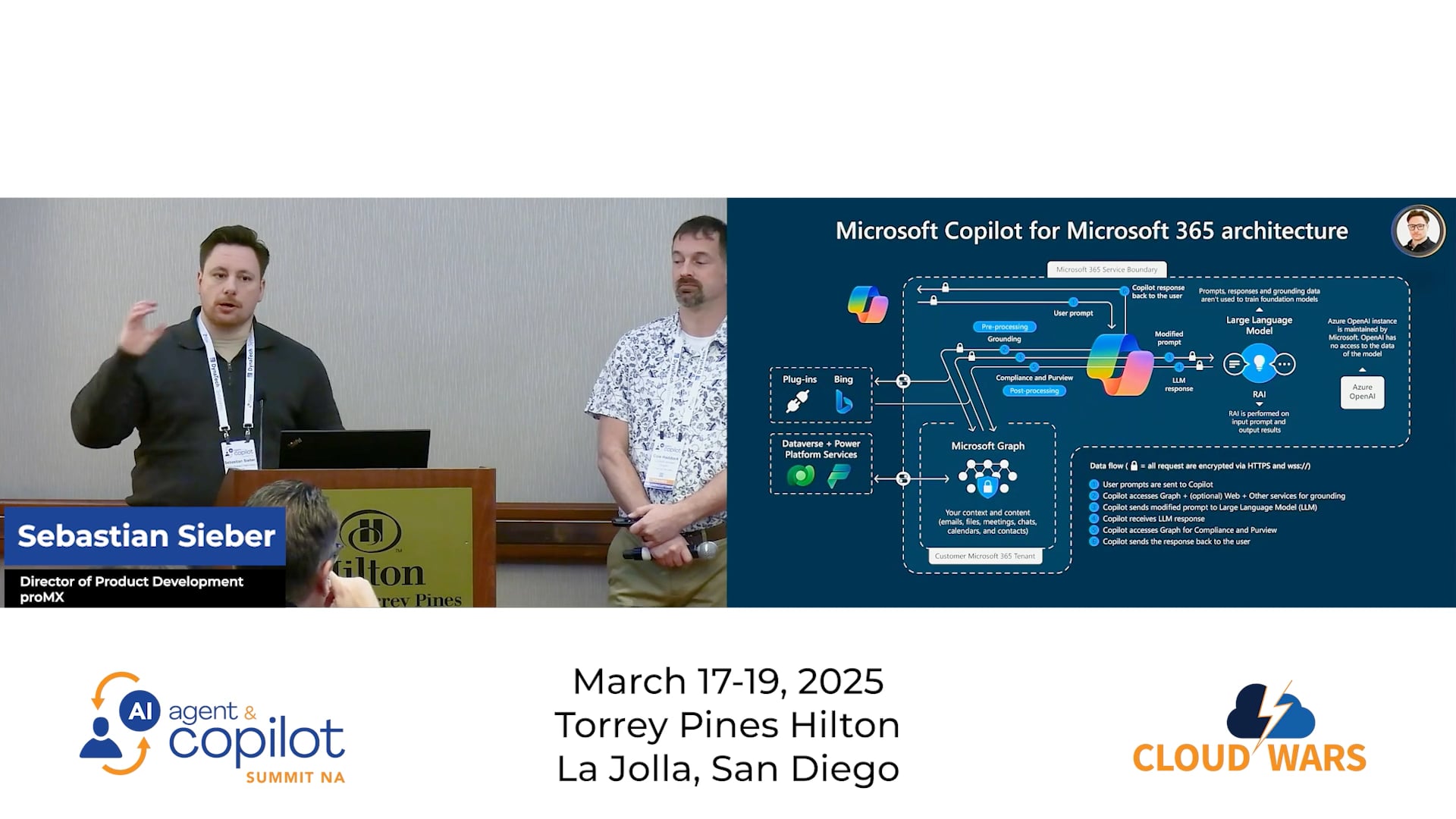
Task: Click the Modified prompt label
Action: (x=1169, y=338)
